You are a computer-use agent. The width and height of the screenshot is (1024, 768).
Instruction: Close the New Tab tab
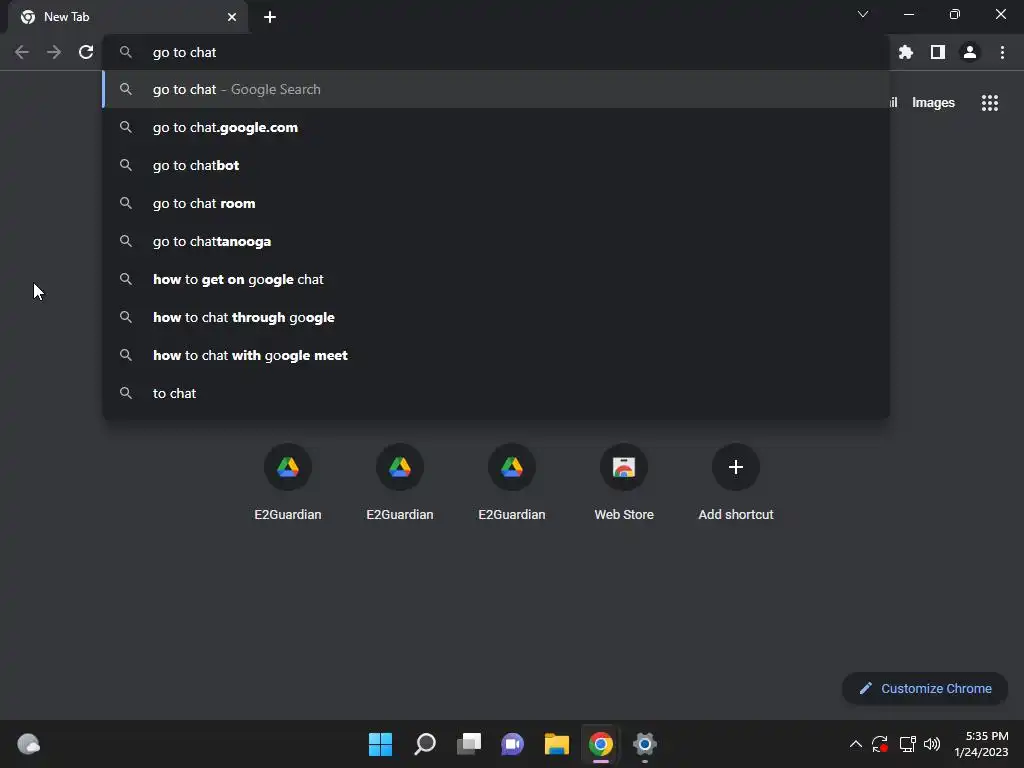[x=232, y=17]
